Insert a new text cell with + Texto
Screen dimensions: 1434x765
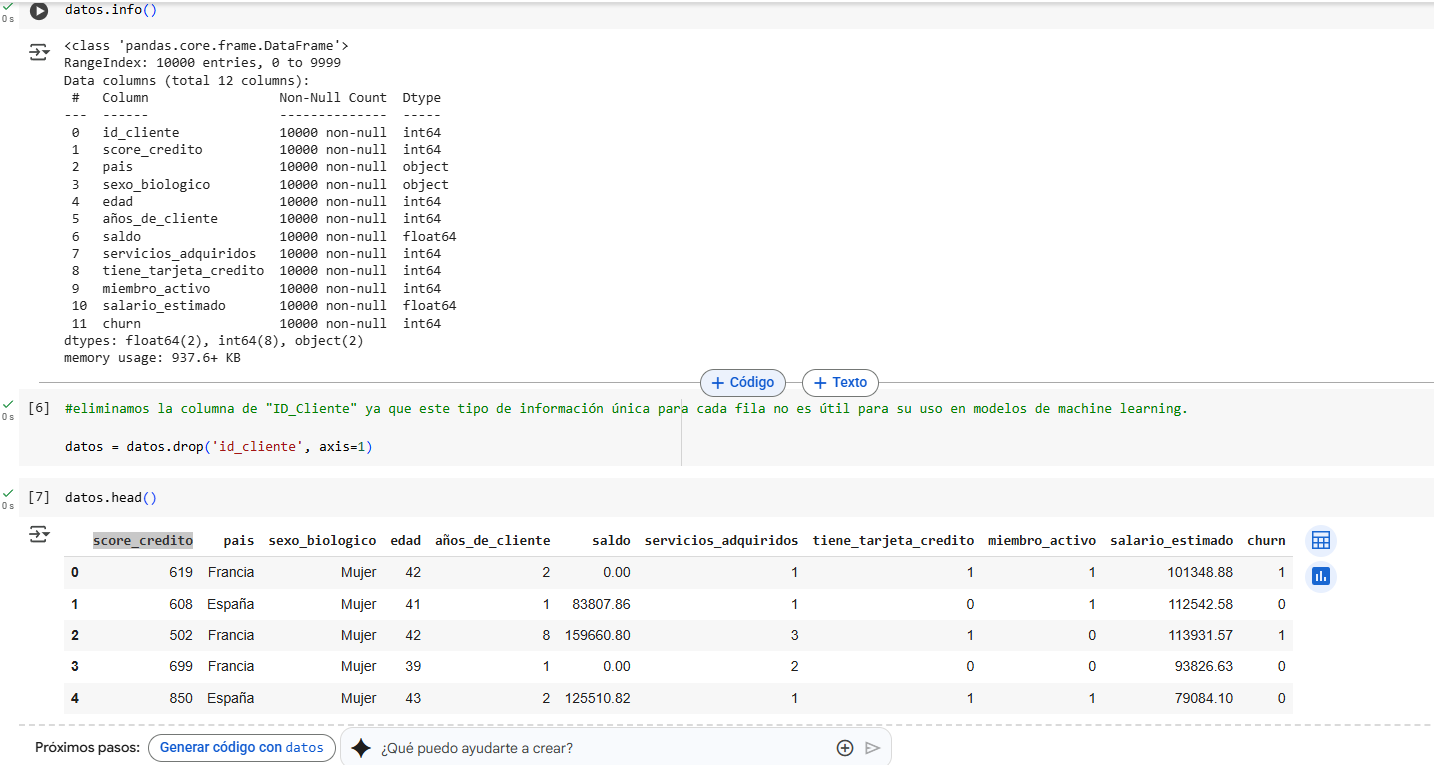click(x=840, y=382)
